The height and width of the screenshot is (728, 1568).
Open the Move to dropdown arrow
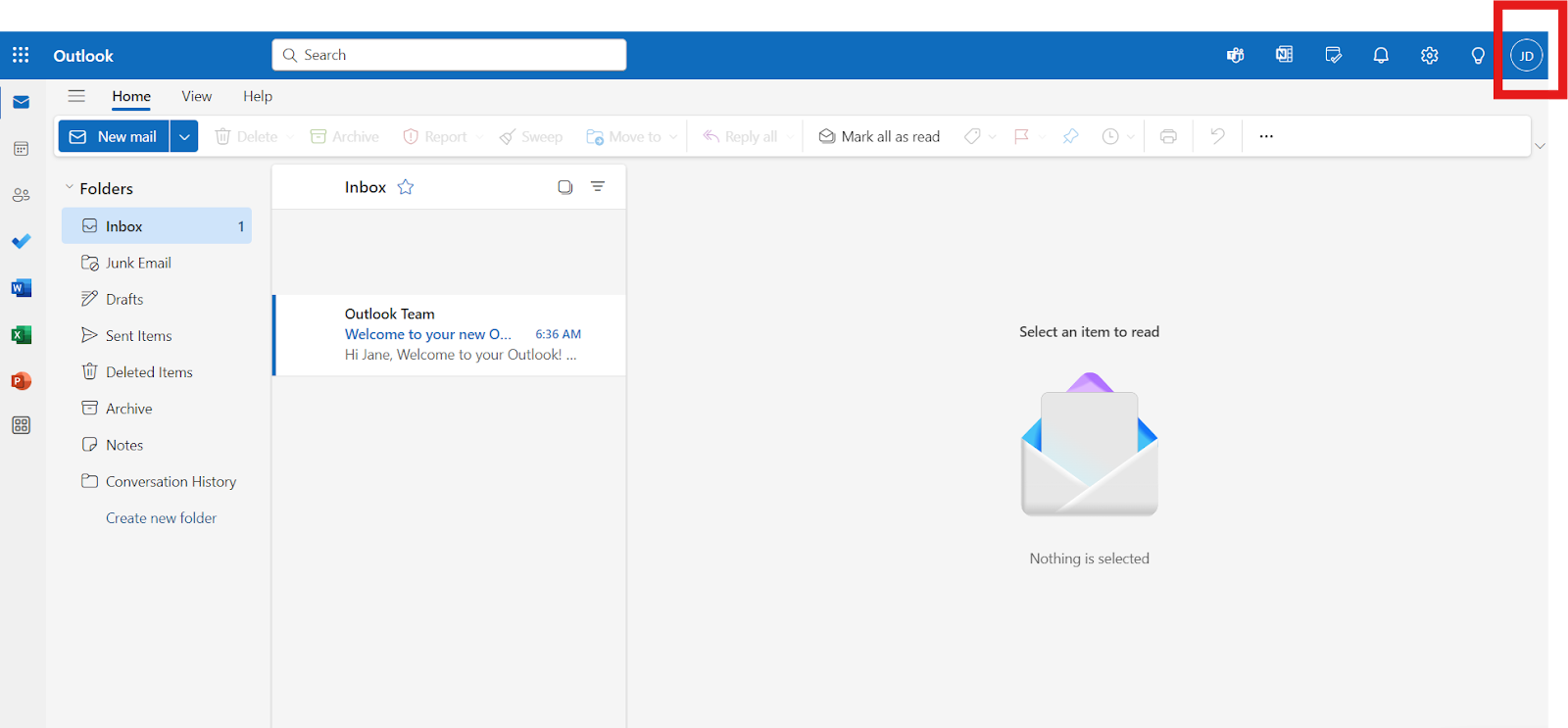673,137
